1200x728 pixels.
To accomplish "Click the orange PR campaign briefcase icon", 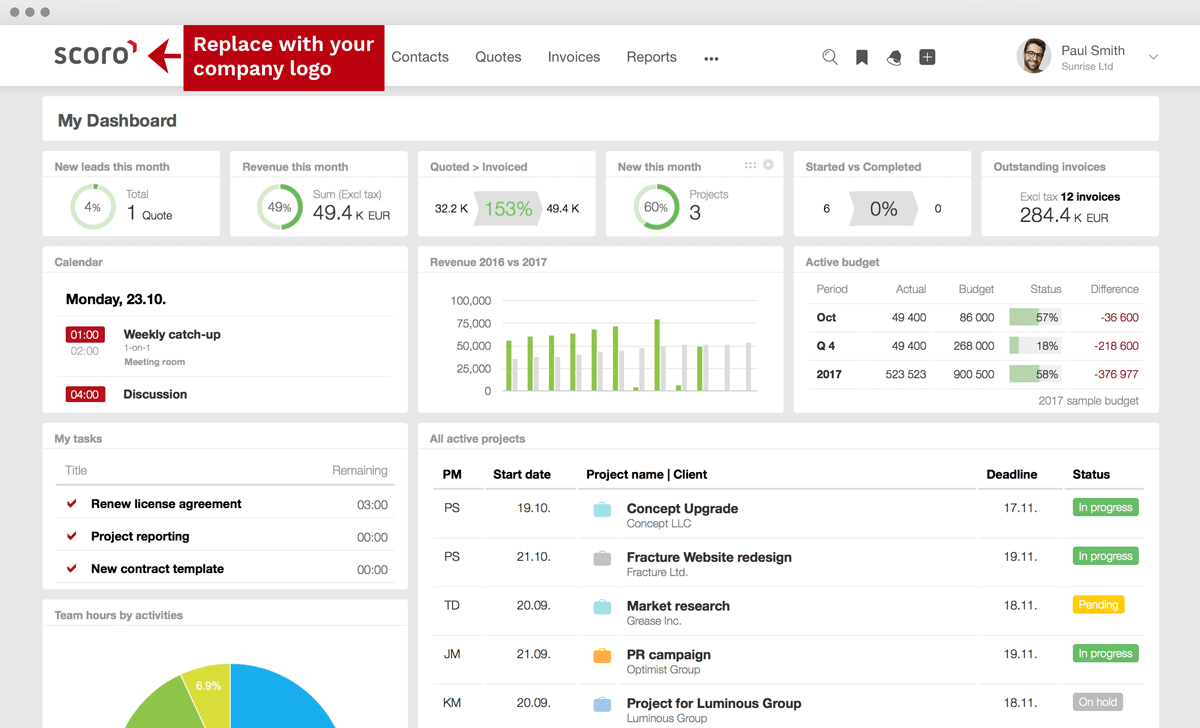I will (602, 656).
